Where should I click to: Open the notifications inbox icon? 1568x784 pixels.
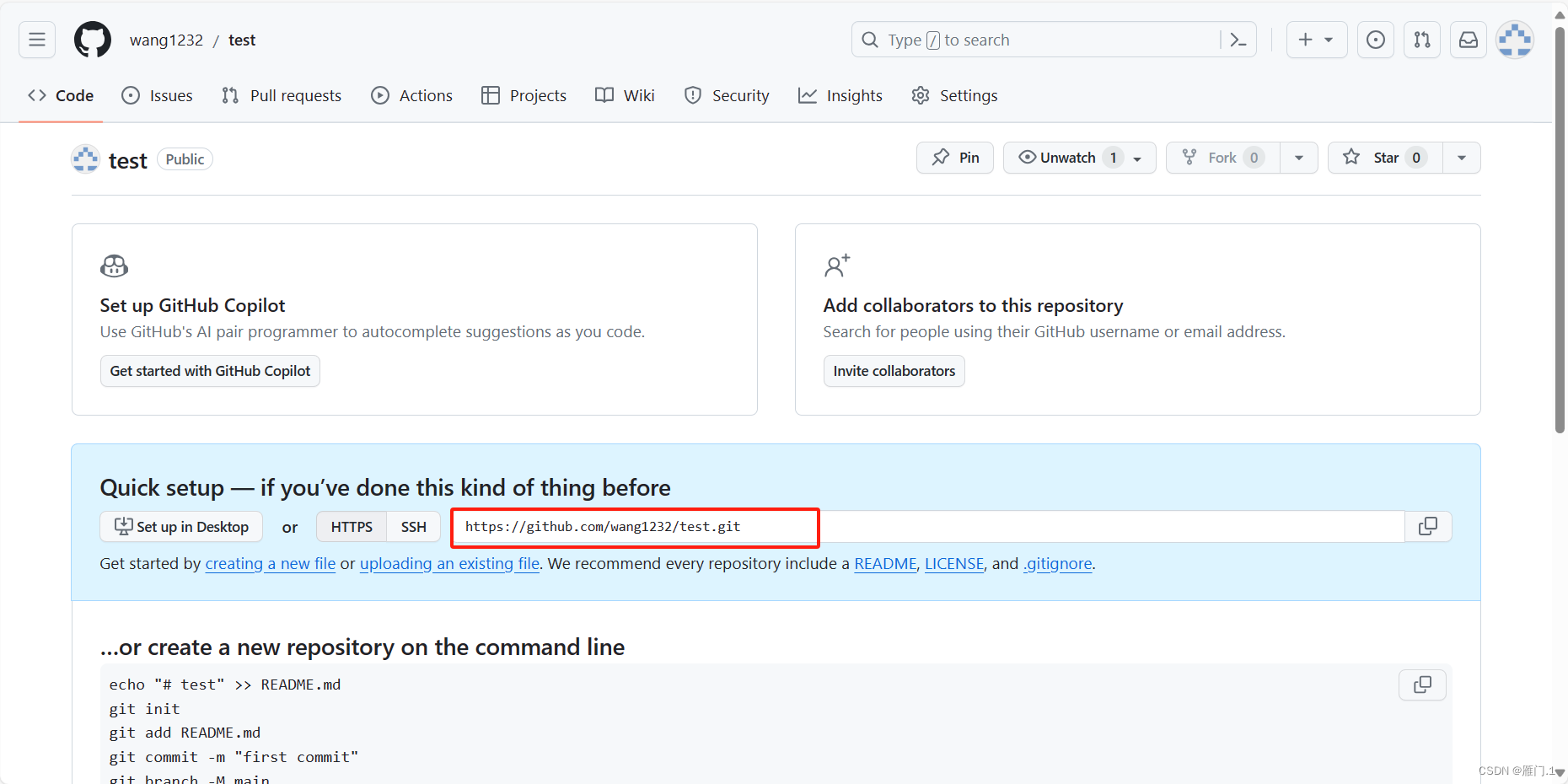(1469, 40)
